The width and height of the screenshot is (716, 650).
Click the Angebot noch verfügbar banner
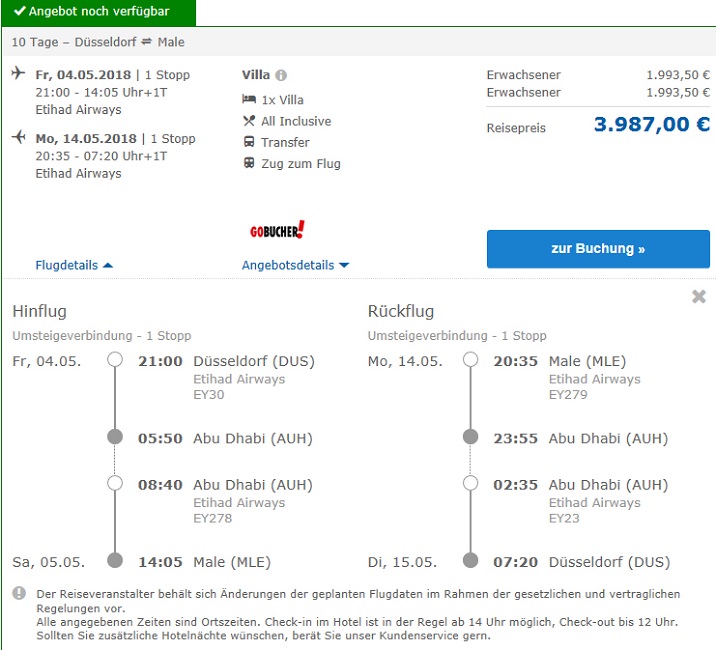tap(98, 12)
